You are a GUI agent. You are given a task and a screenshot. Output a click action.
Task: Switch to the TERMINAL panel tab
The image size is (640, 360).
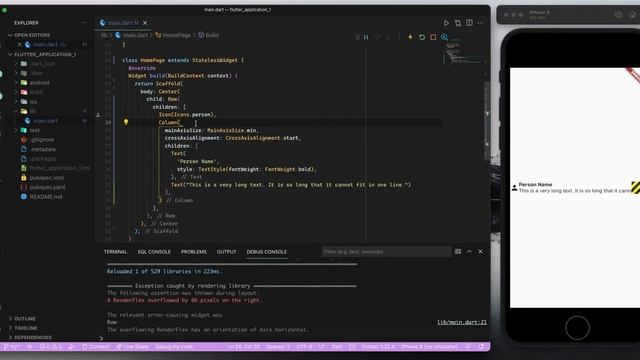[x=116, y=252]
